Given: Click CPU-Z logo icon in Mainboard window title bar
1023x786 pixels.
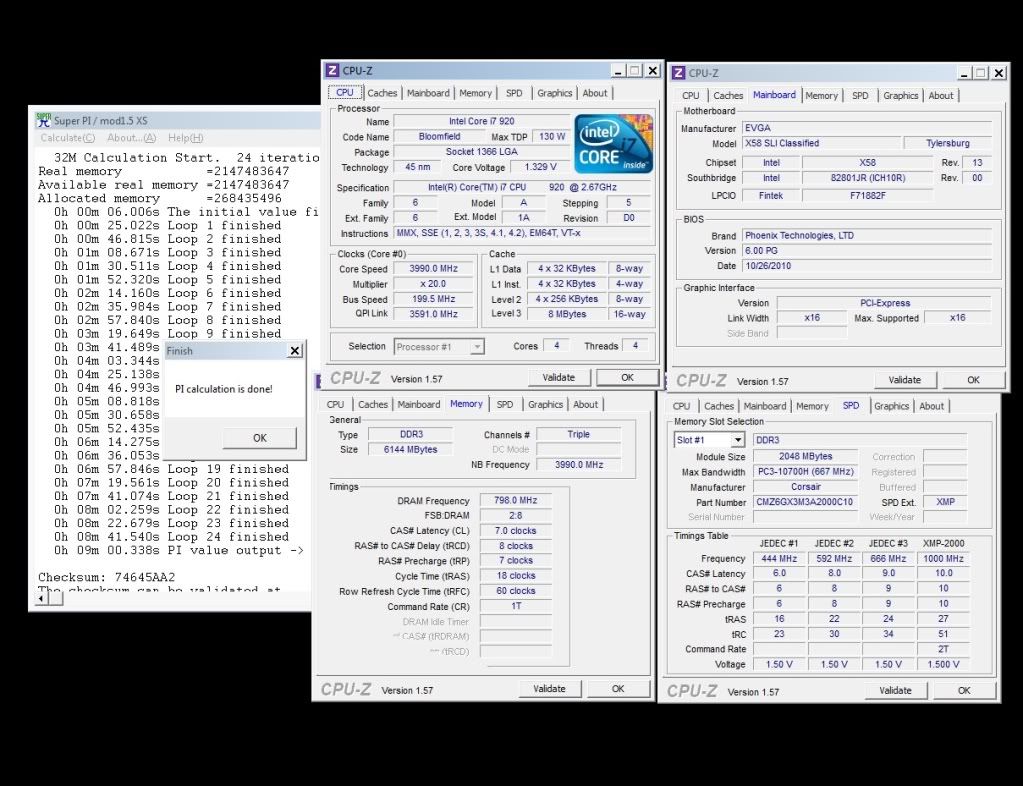Looking at the screenshot, I should click(x=679, y=73).
